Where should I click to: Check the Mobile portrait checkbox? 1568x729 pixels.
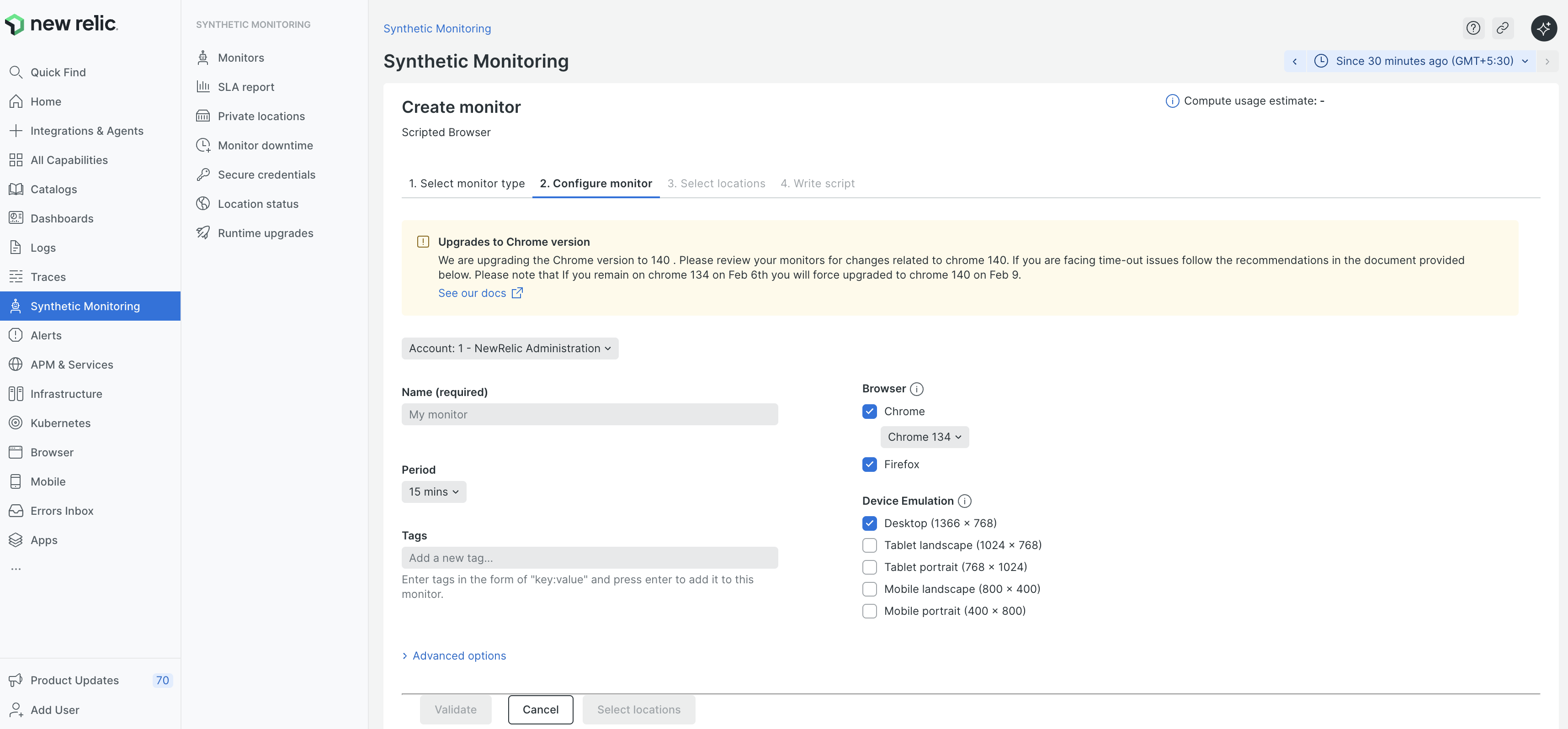point(869,611)
